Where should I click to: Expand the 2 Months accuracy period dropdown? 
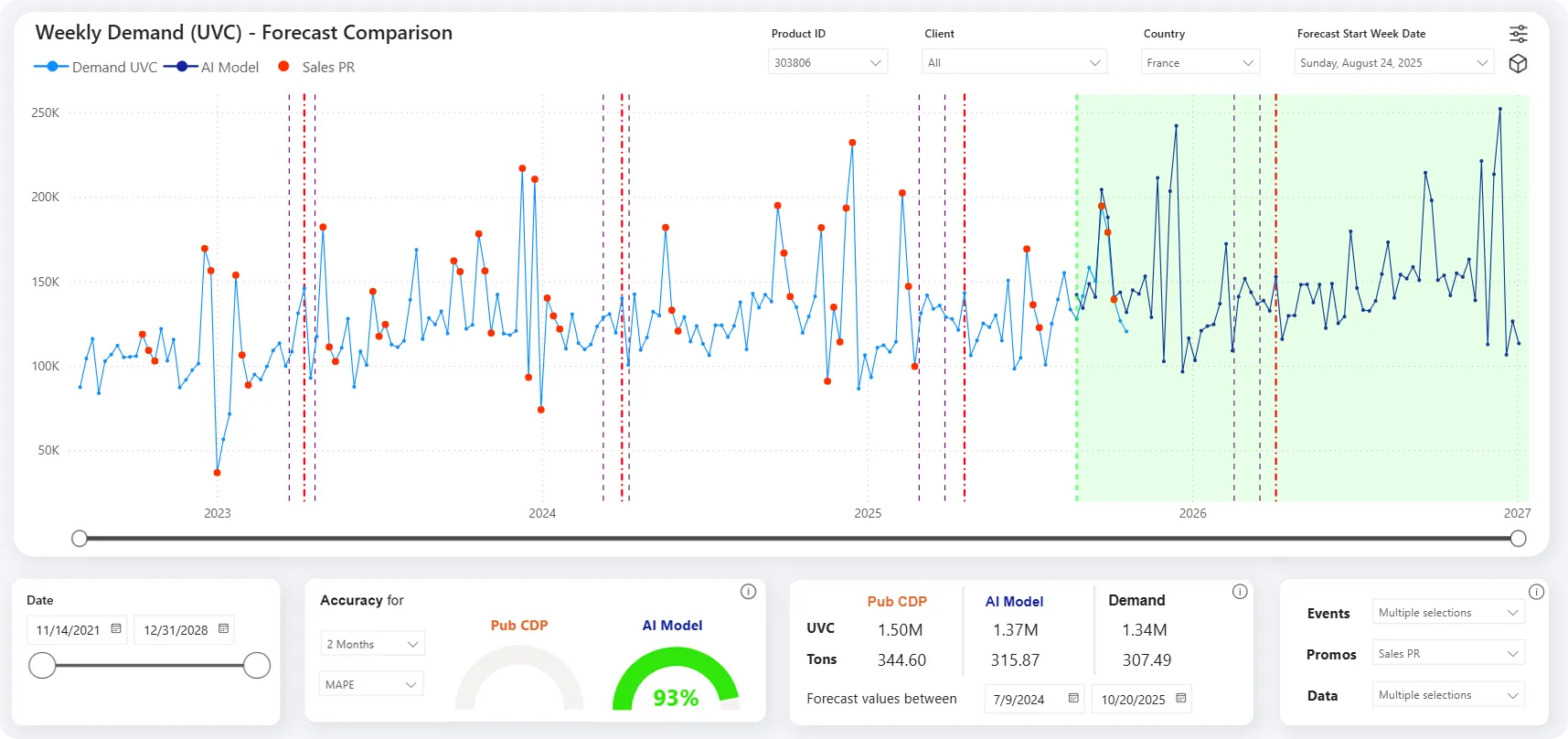pos(372,644)
